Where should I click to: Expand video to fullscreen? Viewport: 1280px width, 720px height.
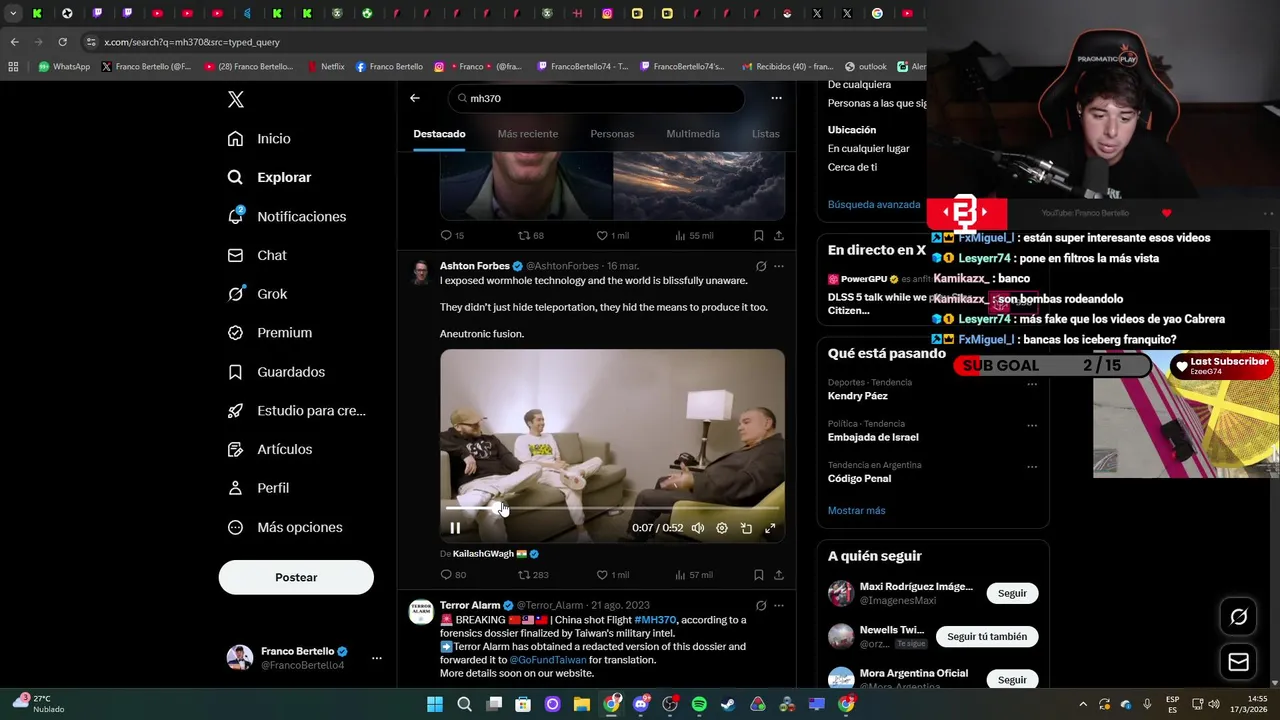(x=770, y=528)
